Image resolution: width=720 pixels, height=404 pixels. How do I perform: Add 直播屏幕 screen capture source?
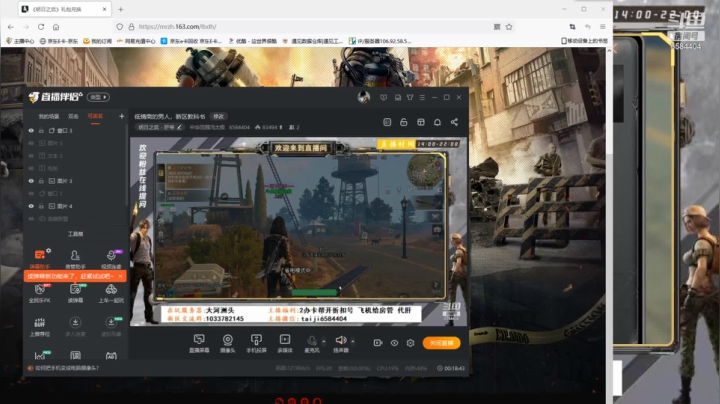pos(199,343)
